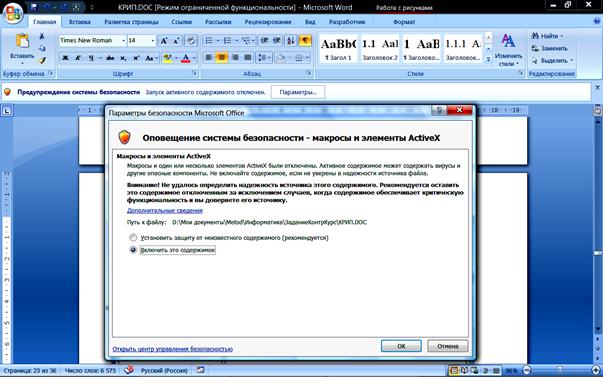
Task: Select the '1 Загол 1' style thumbnail
Action: [x=338, y=48]
